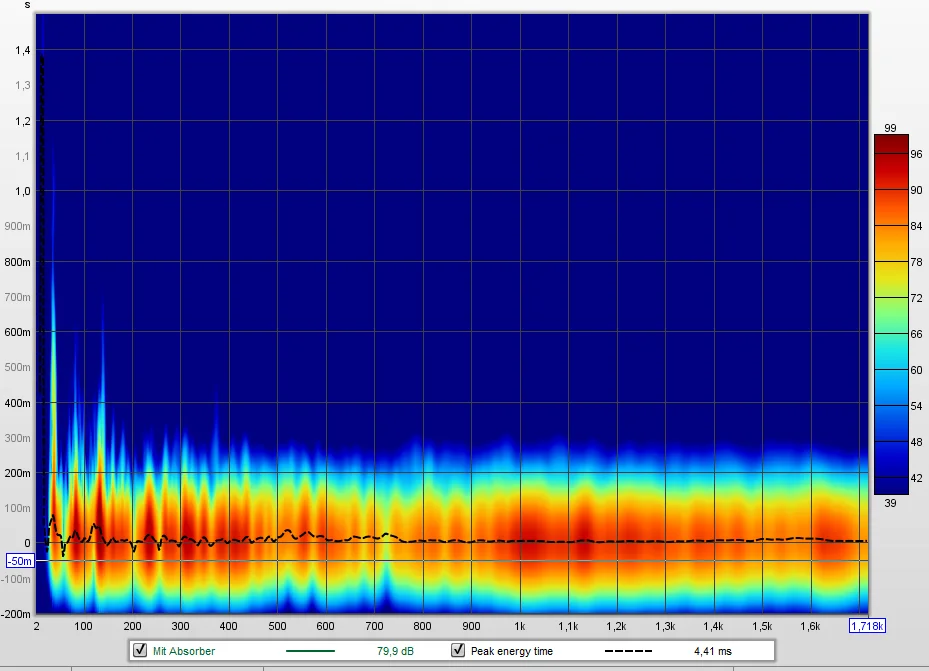
Task: Click the 79,9 dB legend value
Action: point(395,651)
